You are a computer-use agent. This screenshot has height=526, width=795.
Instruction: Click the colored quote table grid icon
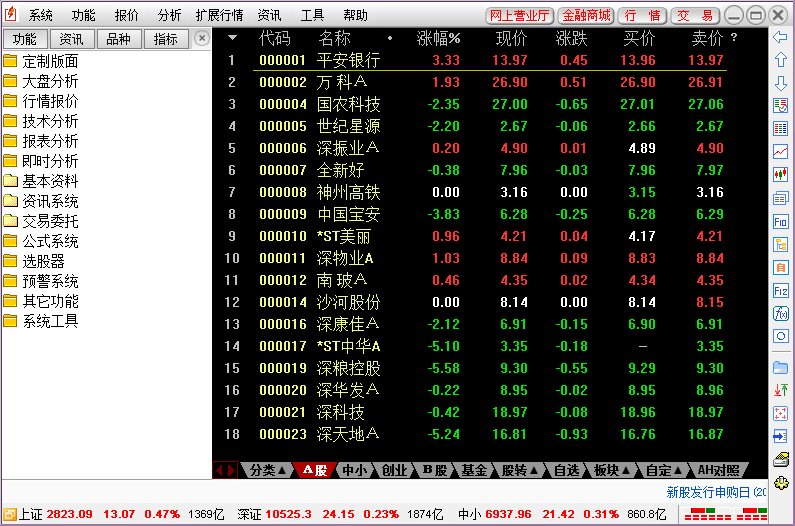pyautogui.click(x=780, y=128)
